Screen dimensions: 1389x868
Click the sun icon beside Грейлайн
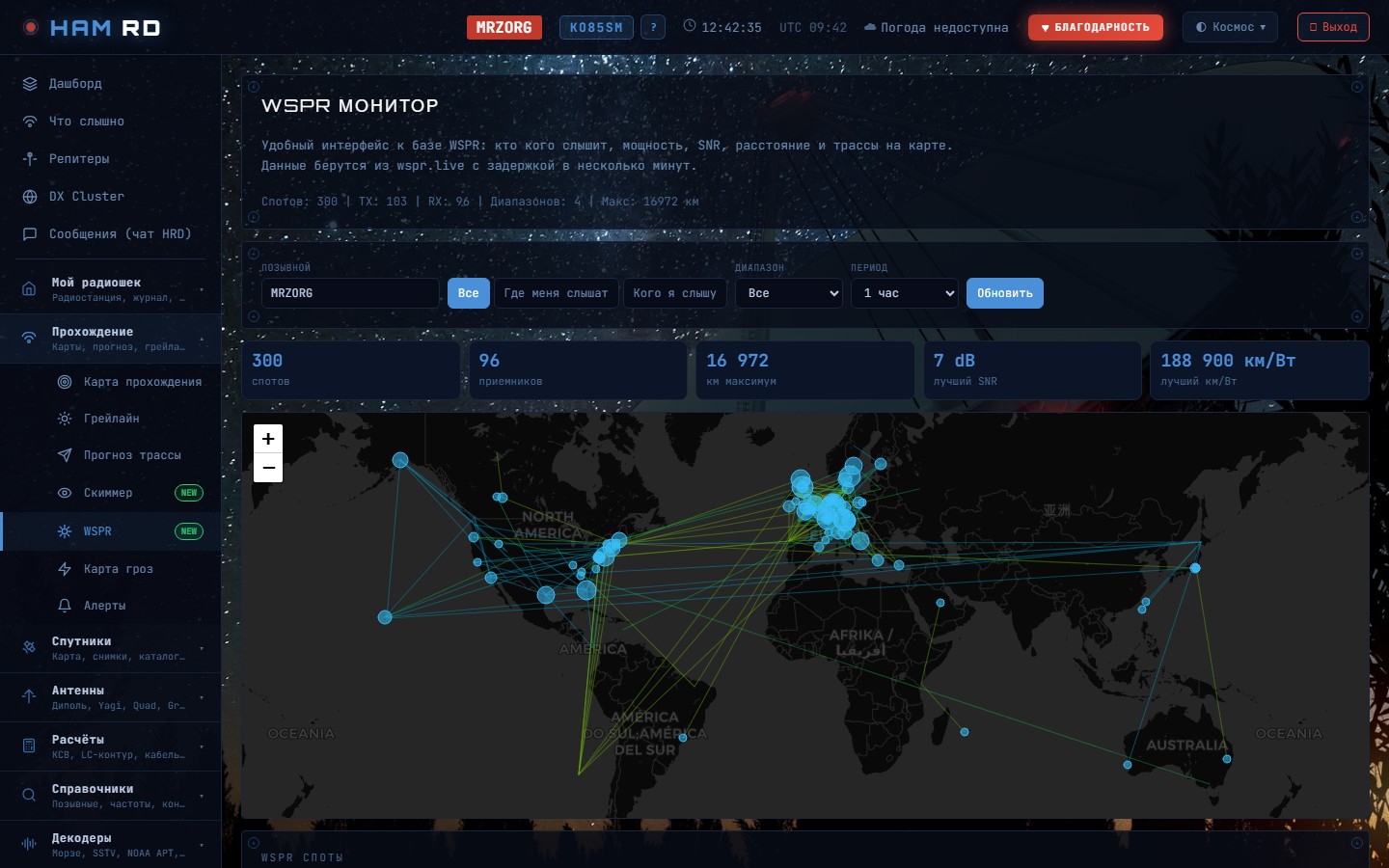point(65,419)
